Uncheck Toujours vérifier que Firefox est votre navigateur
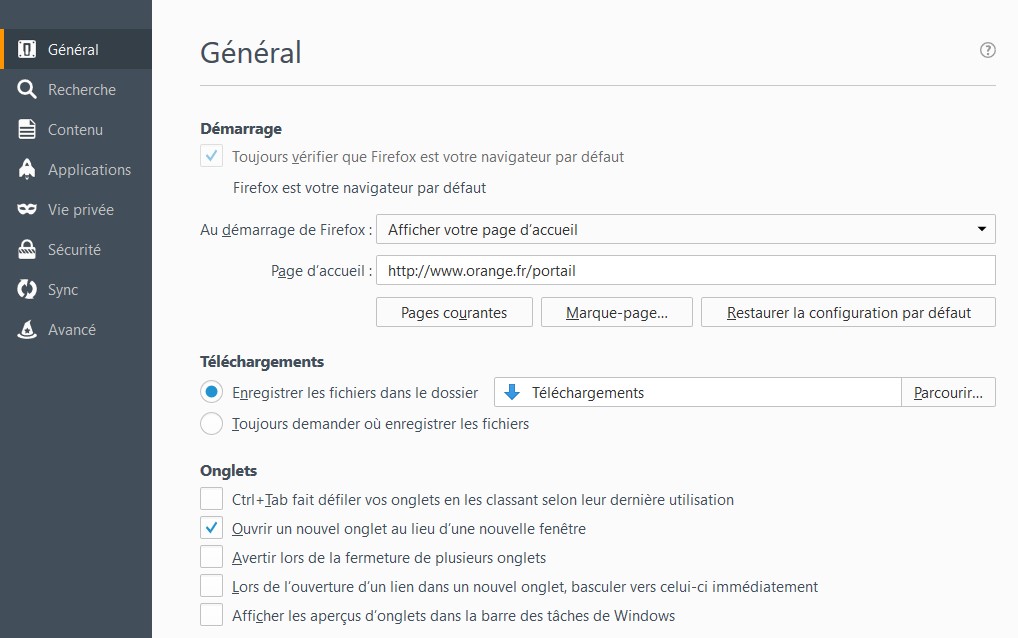The height and width of the screenshot is (638, 1018). pos(211,156)
